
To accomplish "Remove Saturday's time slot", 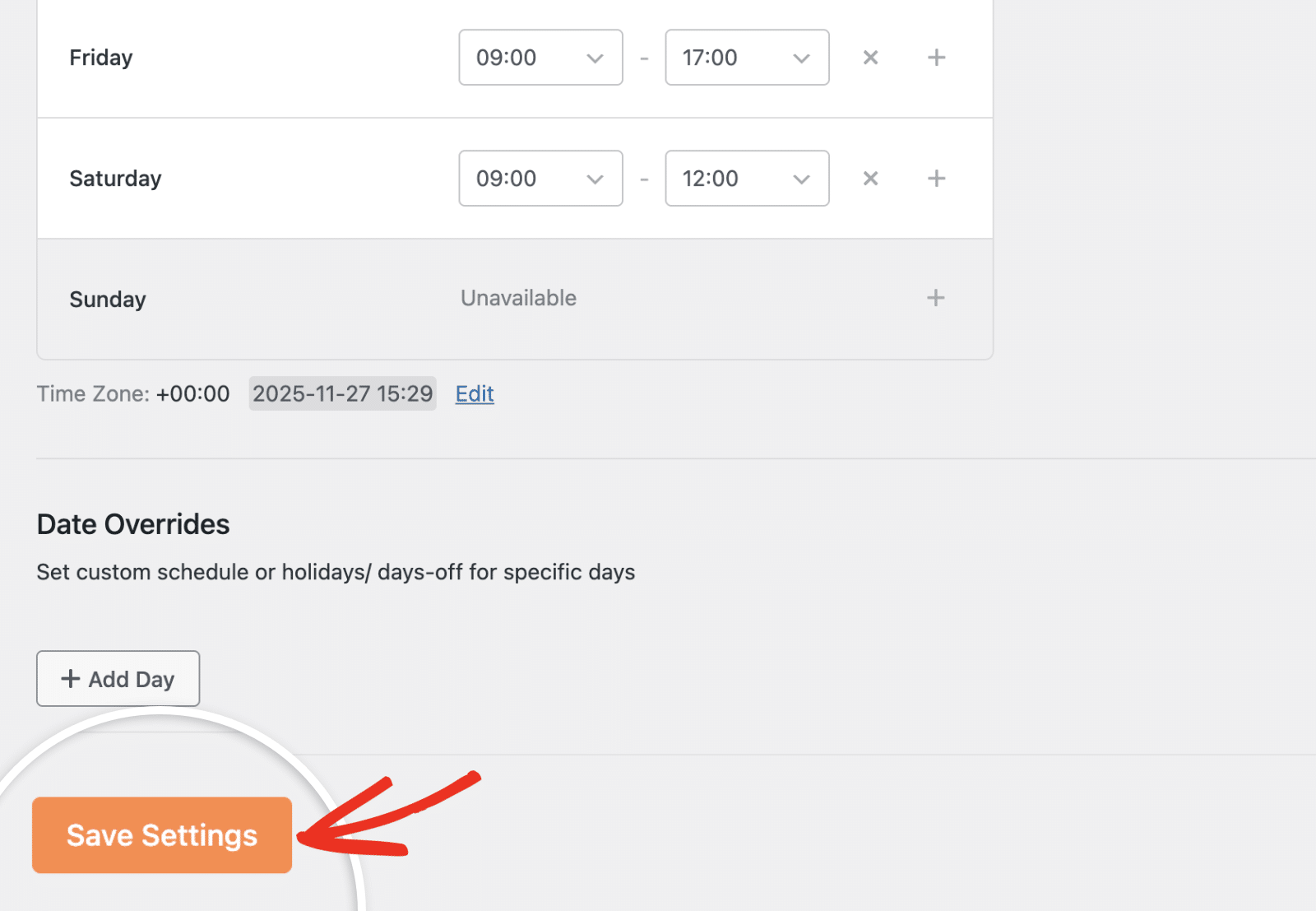I will click(x=870, y=178).
